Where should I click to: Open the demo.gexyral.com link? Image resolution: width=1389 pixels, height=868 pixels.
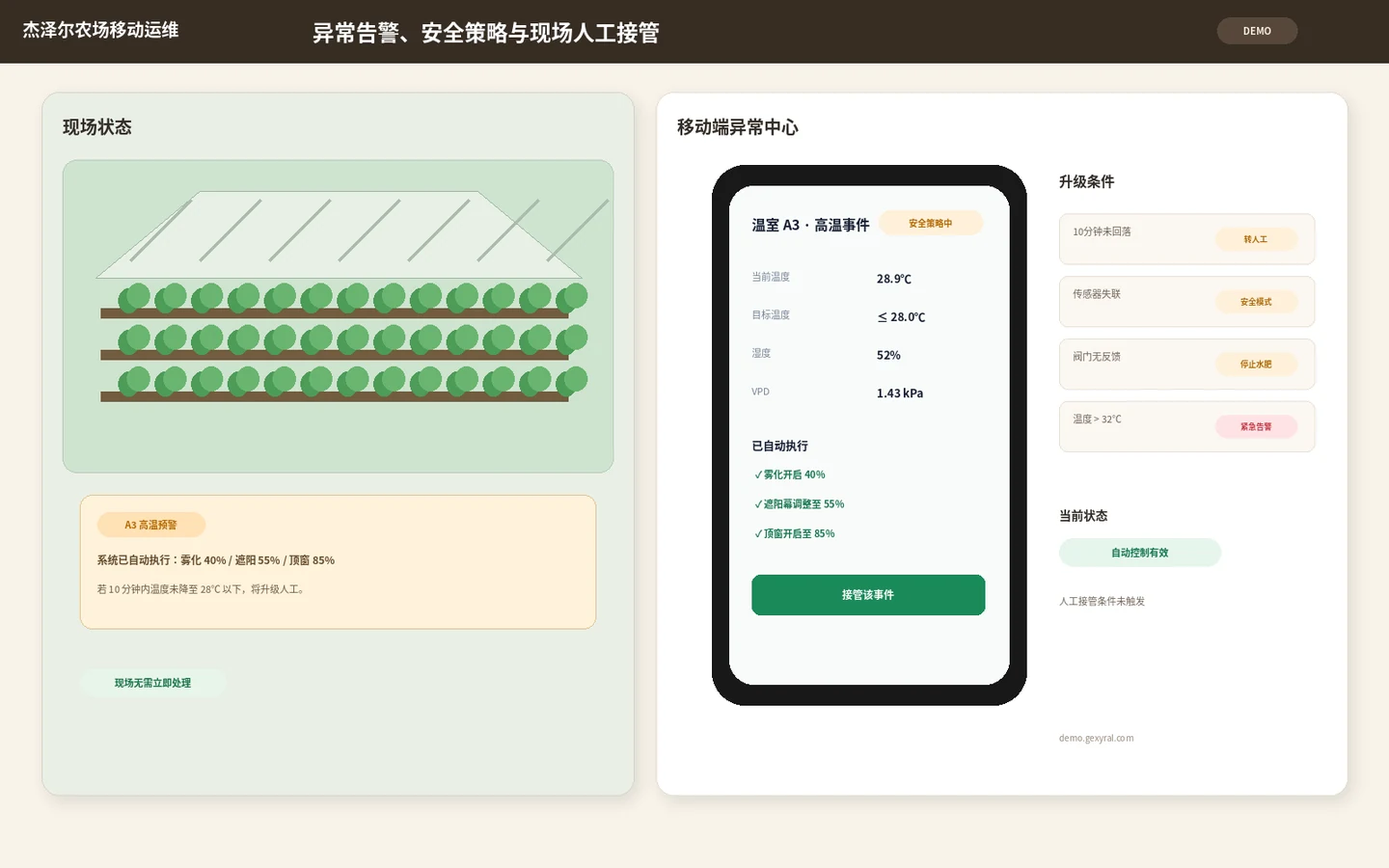pos(1096,739)
